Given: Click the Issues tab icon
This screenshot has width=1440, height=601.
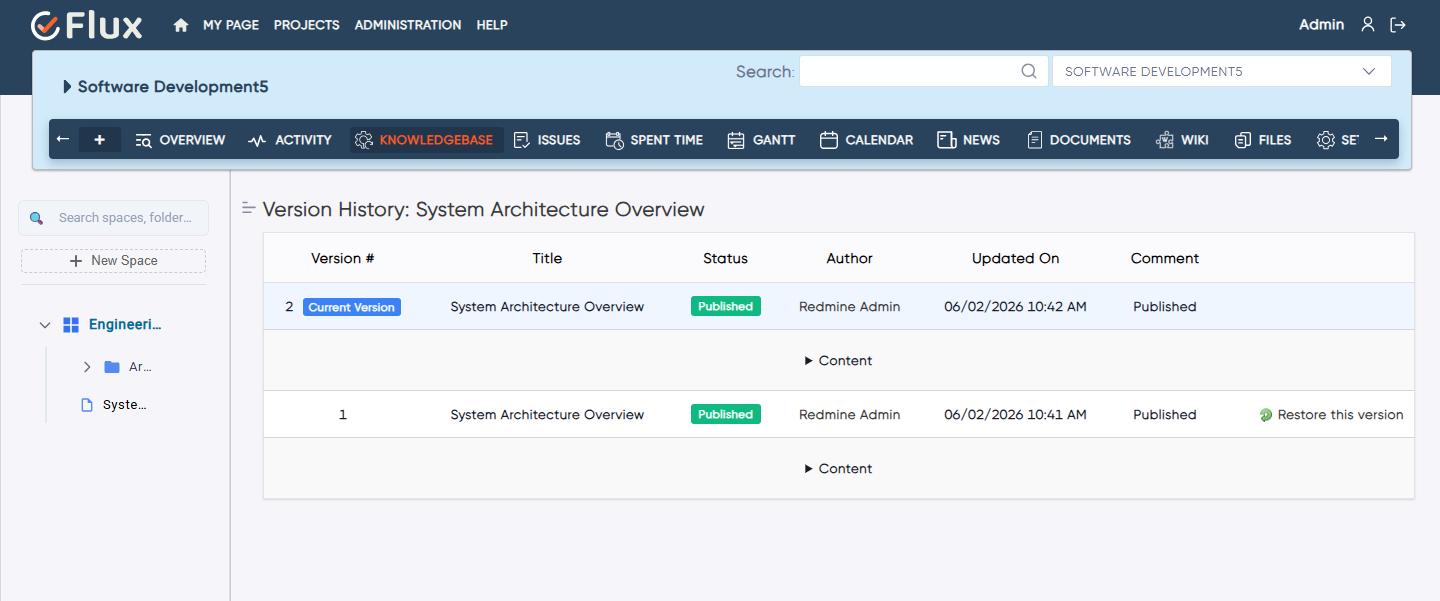Looking at the screenshot, I should tap(521, 140).
